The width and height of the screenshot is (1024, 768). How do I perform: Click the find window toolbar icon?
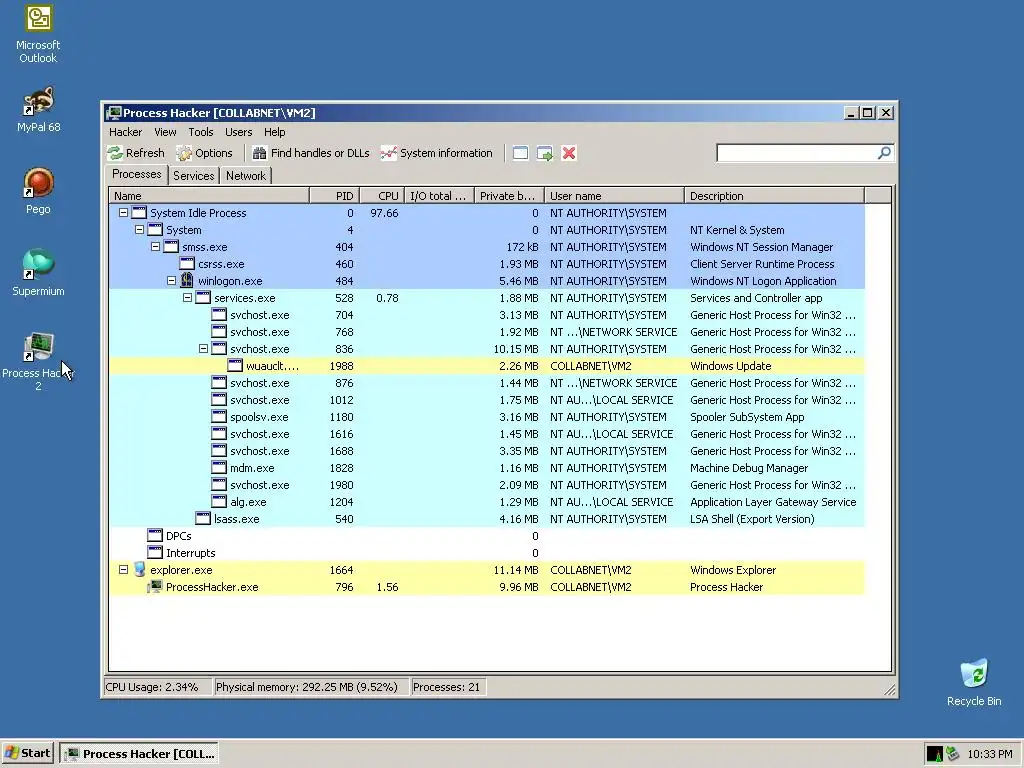click(x=520, y=153)
